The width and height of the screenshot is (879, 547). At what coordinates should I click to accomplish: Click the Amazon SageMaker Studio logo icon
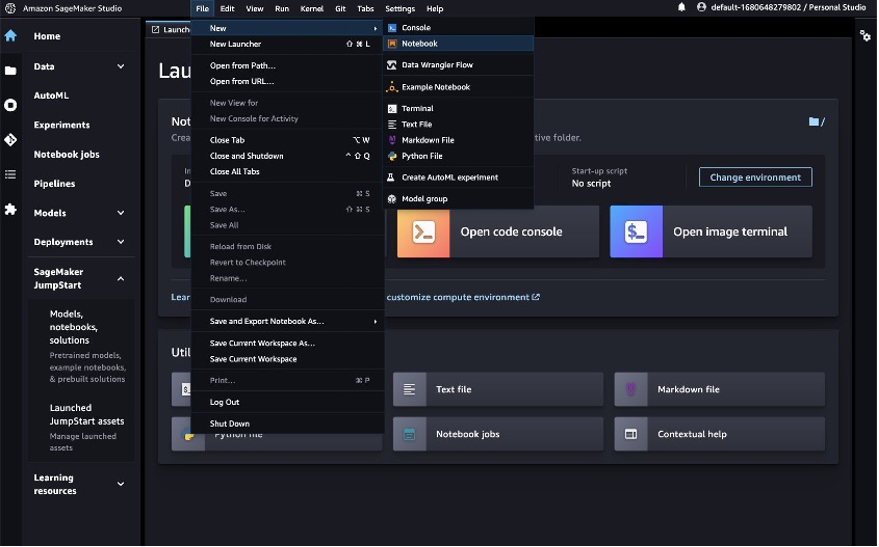point(10,8)
